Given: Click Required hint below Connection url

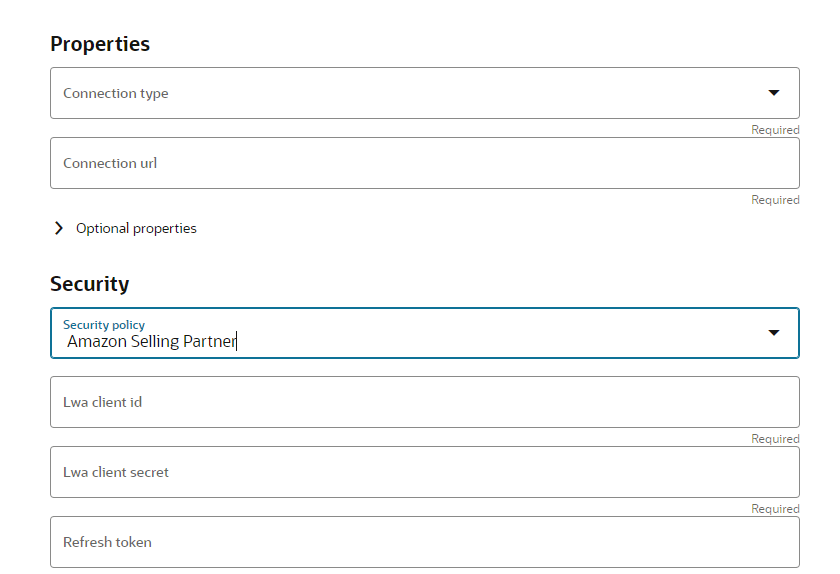Looking at the screenshot, I should (775, 200).
